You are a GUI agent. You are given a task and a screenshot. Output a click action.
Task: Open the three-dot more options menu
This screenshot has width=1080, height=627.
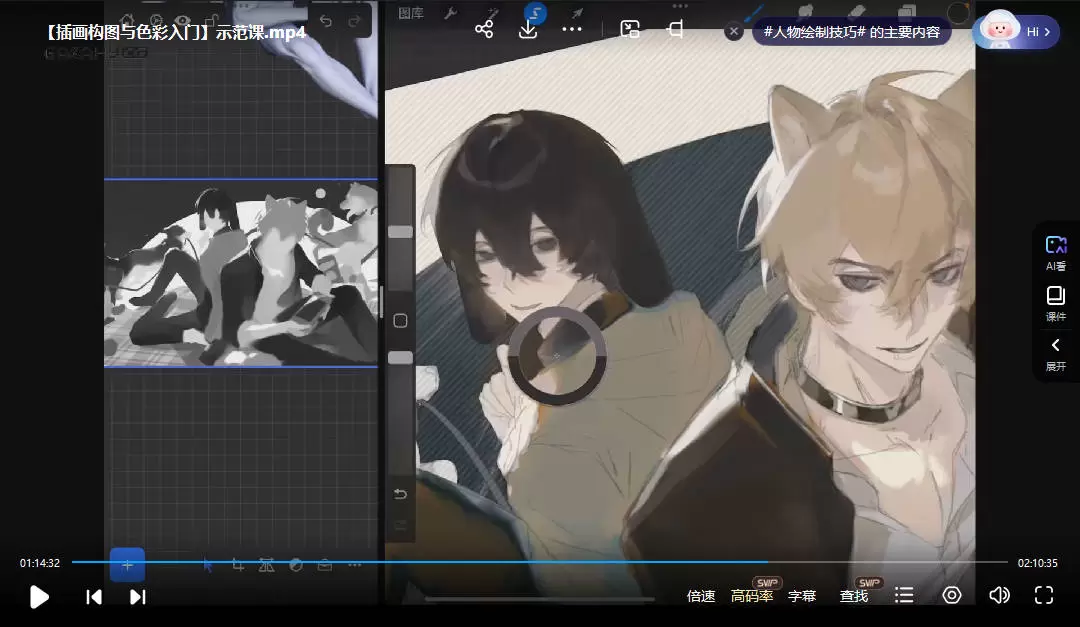coord(572,29)
